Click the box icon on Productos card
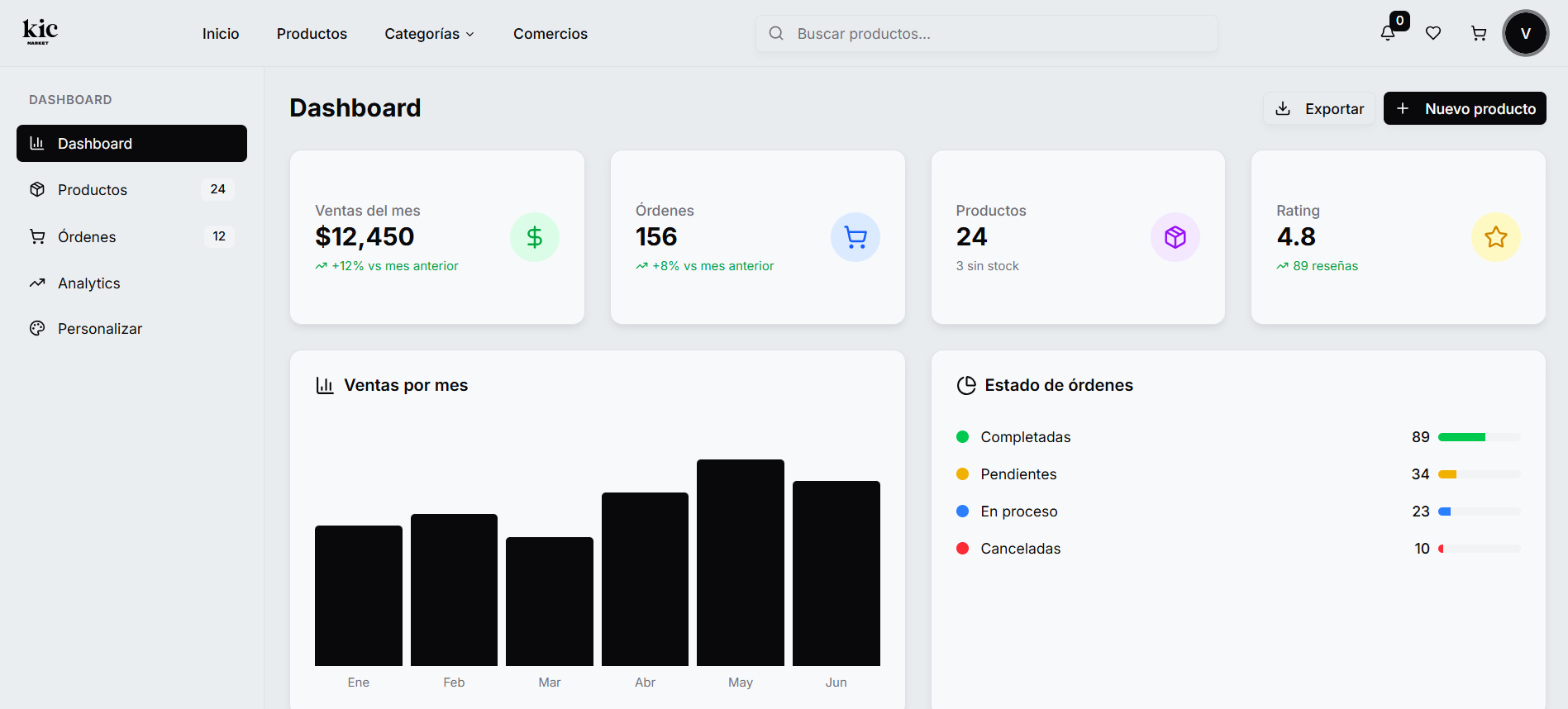Viewport: 1568px width, 709px height. pos(1175,237)
